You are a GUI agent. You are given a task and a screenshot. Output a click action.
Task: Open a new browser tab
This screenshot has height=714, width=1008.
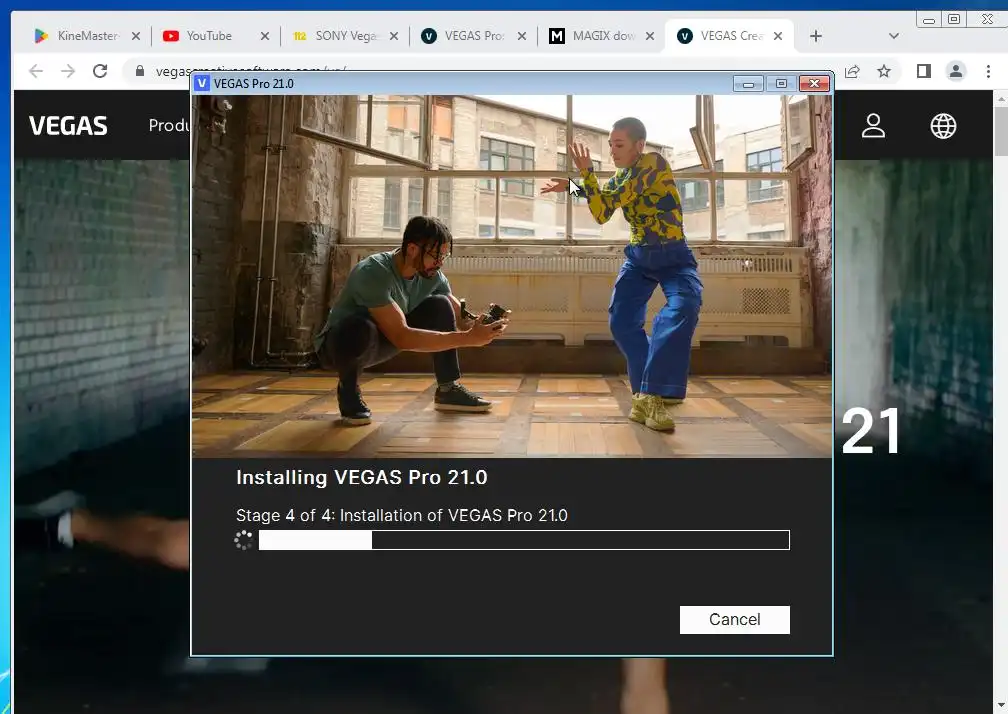[816, 36]
